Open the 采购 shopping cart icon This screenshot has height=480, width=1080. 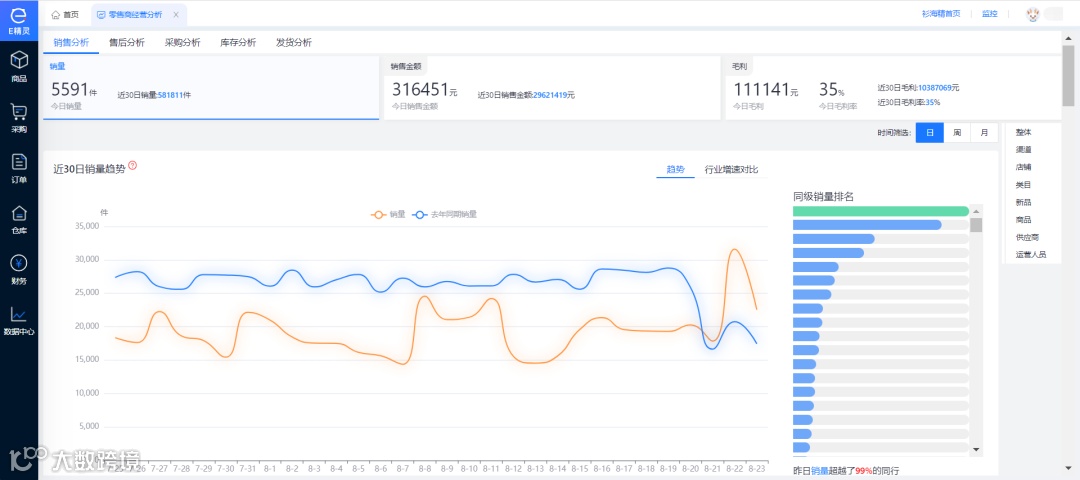coord(19,111)
